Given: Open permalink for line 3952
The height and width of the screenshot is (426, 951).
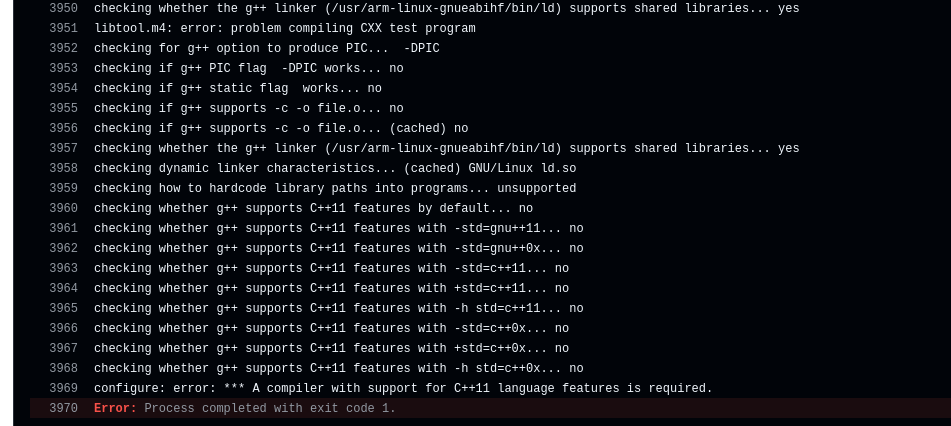Looking at the screenshot, I should 63,48.
